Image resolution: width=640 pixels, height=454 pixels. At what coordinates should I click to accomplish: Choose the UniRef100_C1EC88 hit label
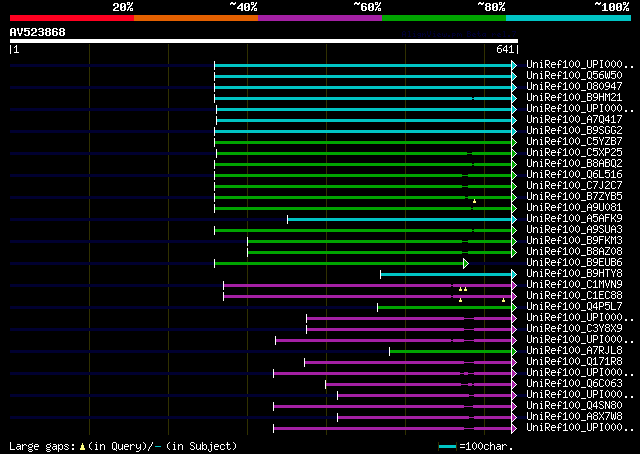click(574, 296)
